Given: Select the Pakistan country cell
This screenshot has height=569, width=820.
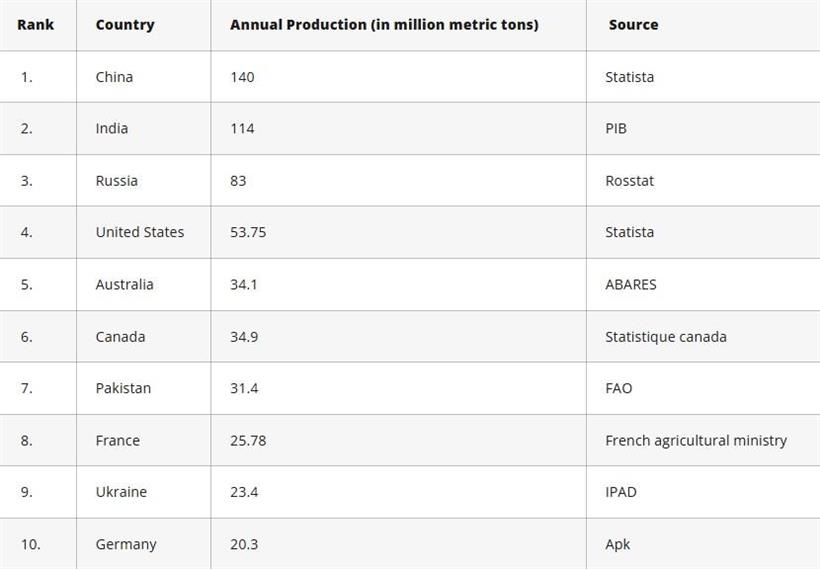Looking at the screenshot, I should (x=123, y=388).
